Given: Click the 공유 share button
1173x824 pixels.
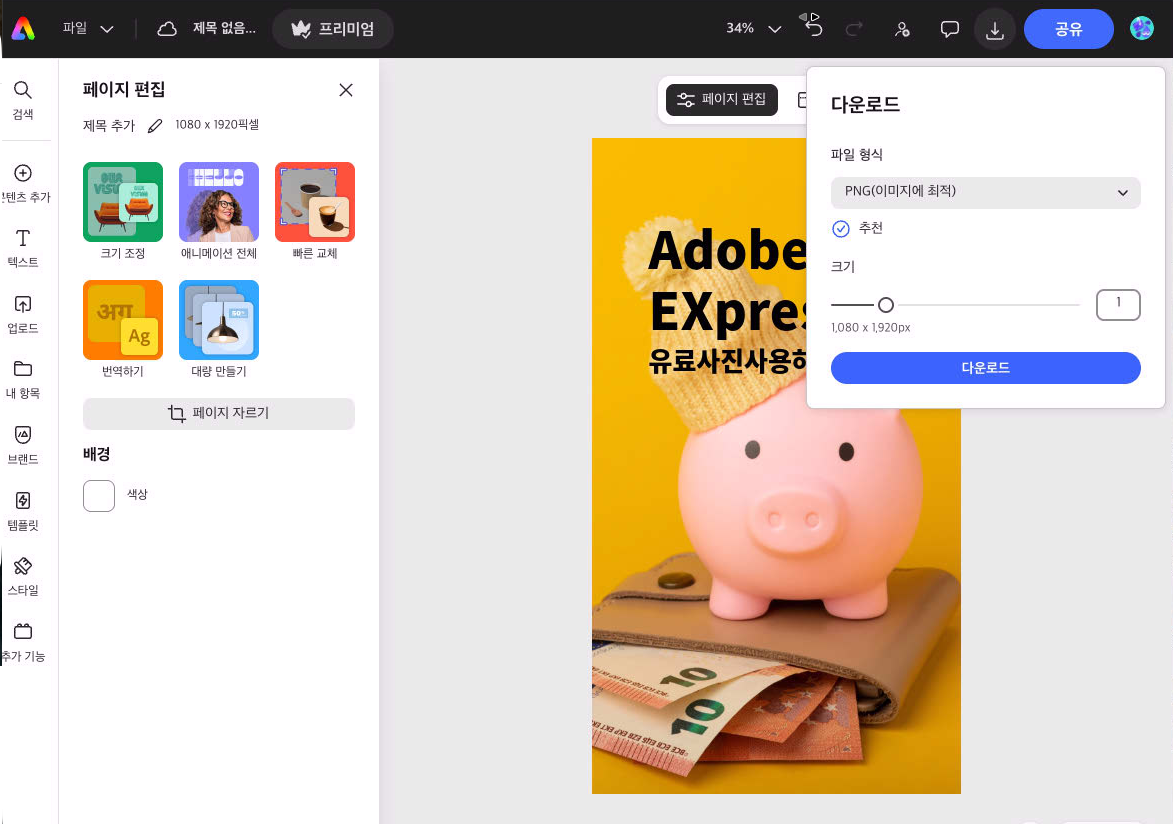Looking at the screenshot, I should 1068,29.
